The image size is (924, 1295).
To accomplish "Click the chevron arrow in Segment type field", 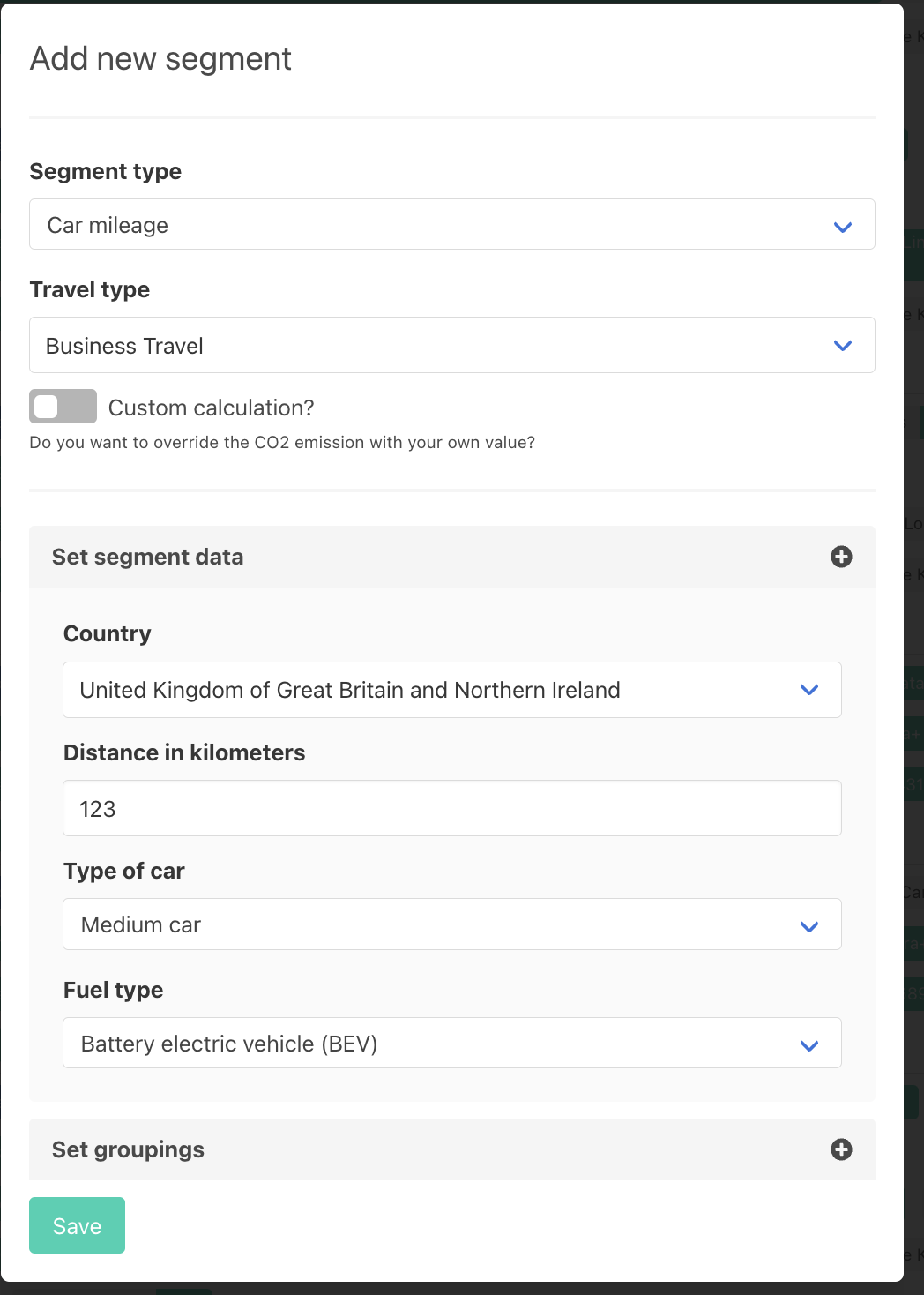I will point(842,227).
